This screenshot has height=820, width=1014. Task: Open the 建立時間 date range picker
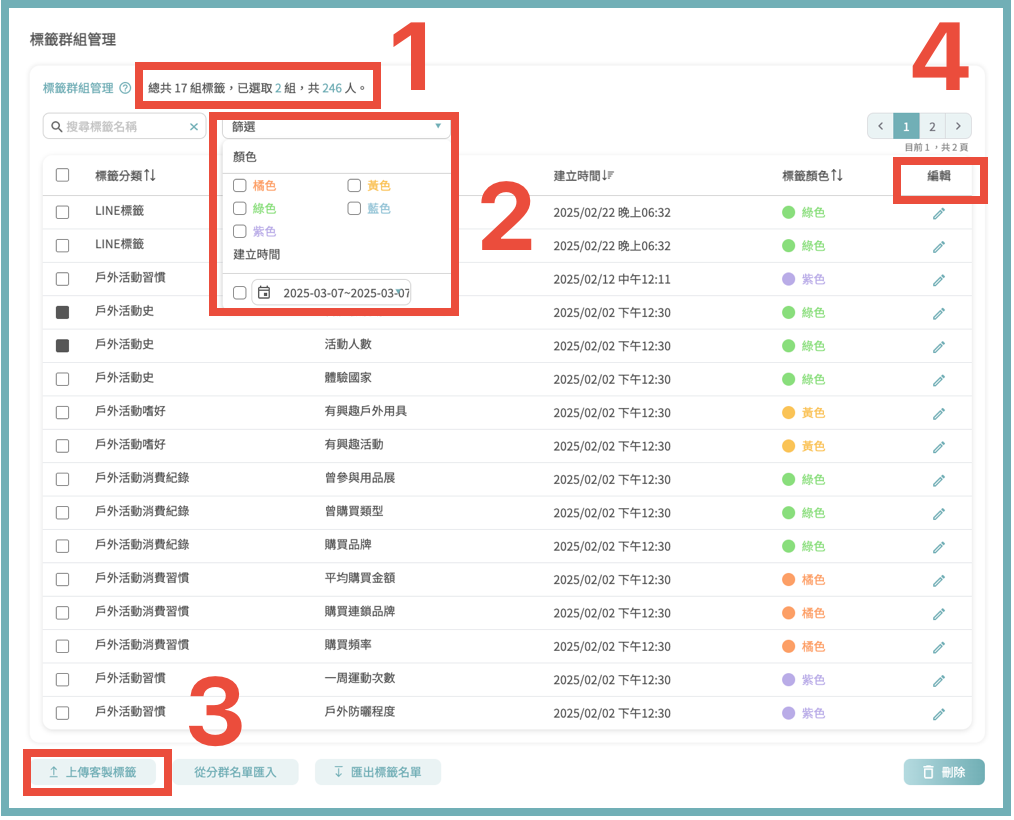340,293
